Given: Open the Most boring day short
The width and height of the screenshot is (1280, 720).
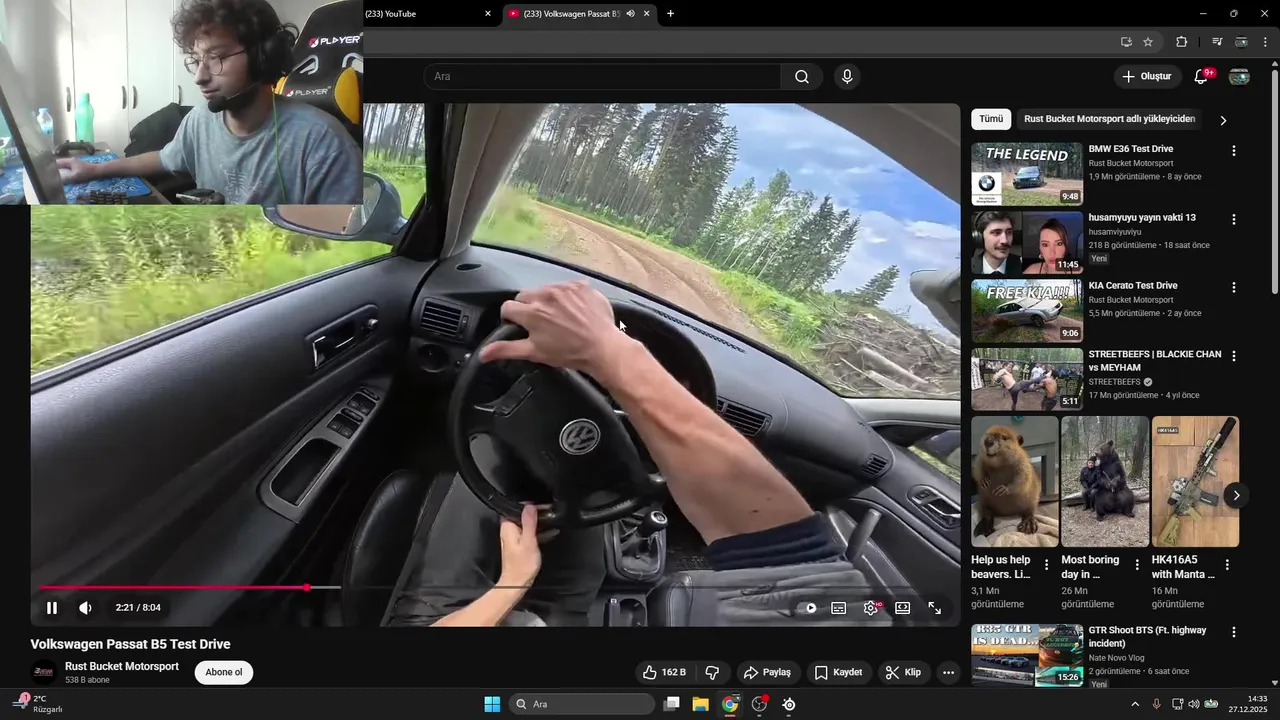Looking at the screenshot, I should 1104,482.
